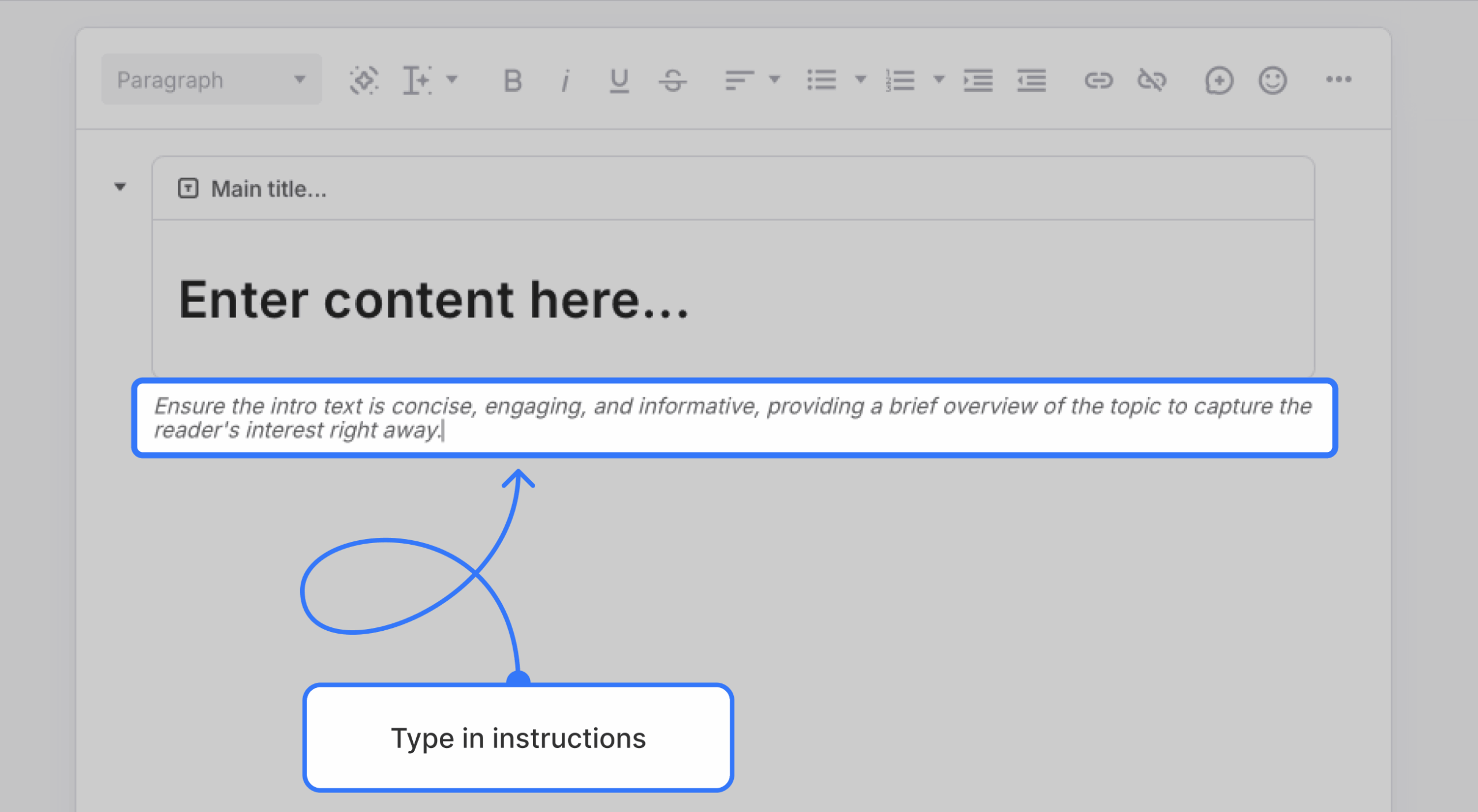Toggle bold formatting

(x=512, y=80)
